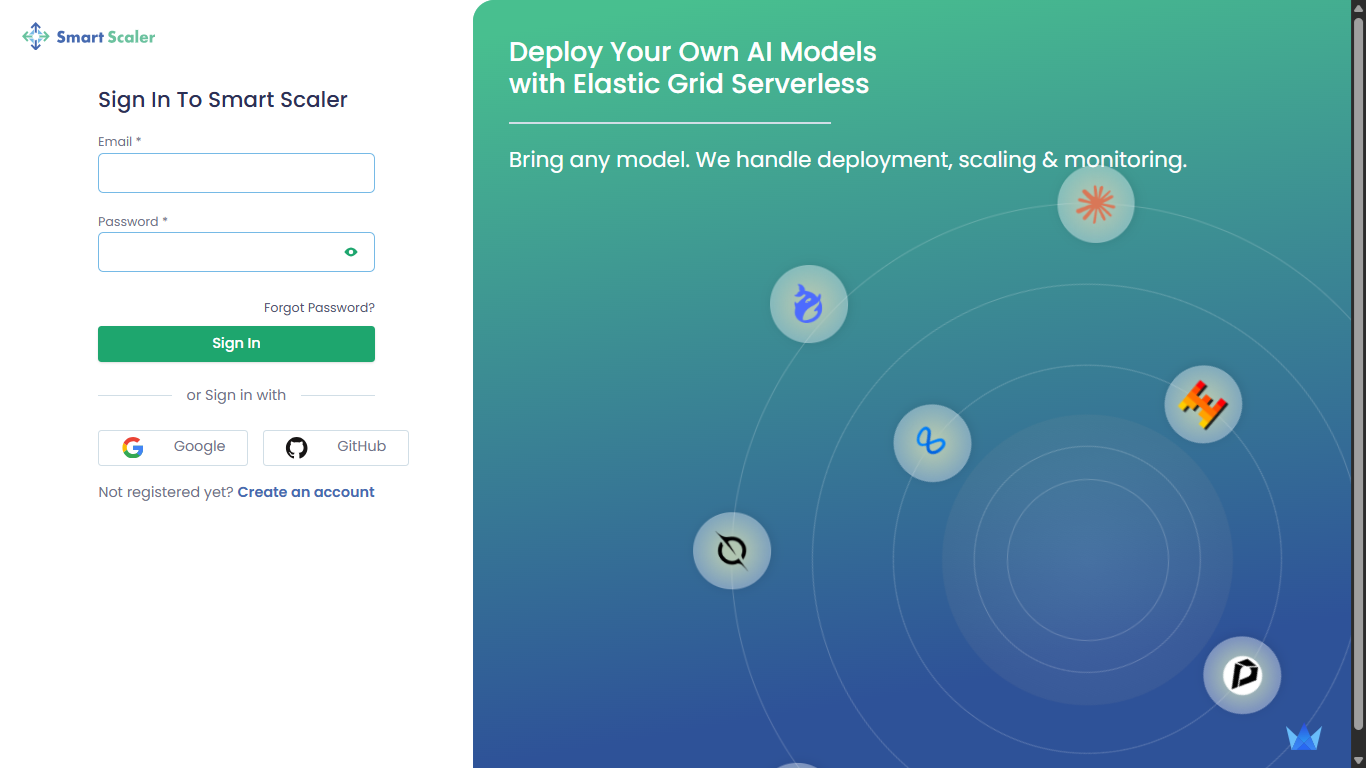This screenshot has height=768, width=1366.
Task: Click the black and white D model icon
Action: pyautogui.click(x=1242, y=676)
